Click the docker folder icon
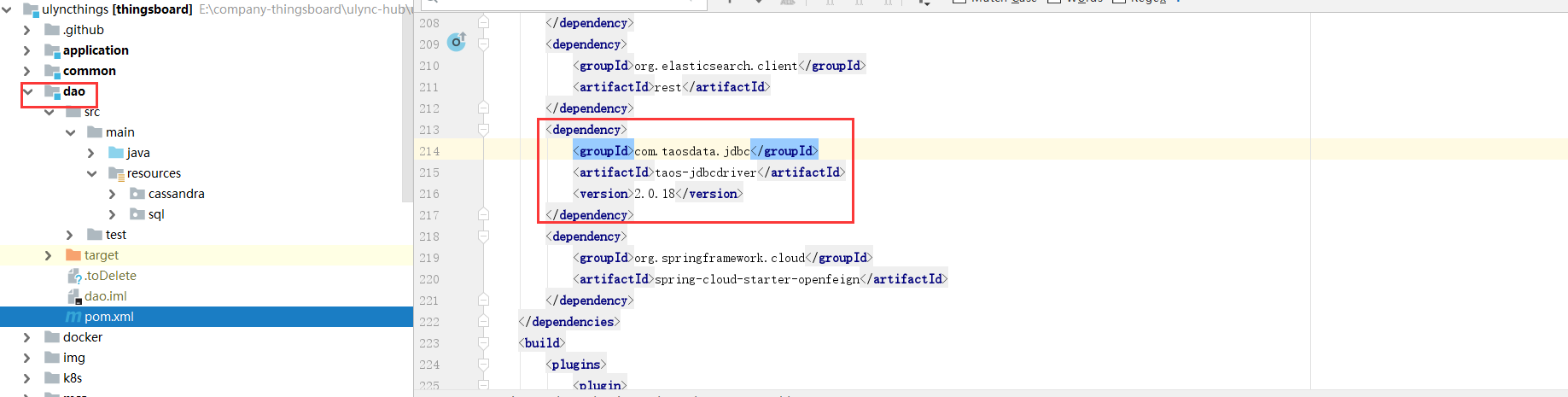Image resolution: width=1568 pixels, height=397 pixels. click(52, 337)
